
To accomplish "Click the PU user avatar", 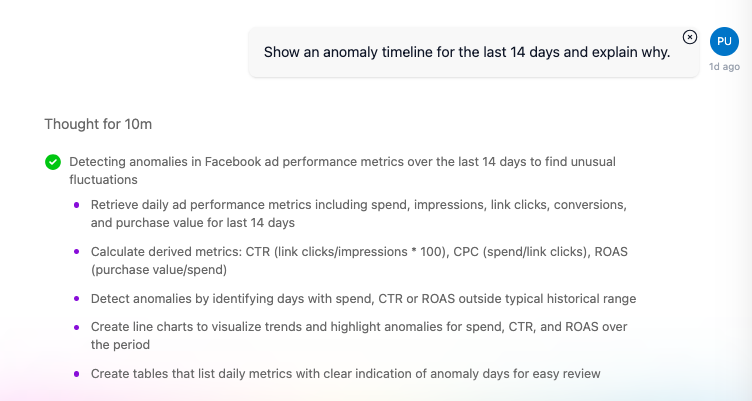I will (724, 41).
